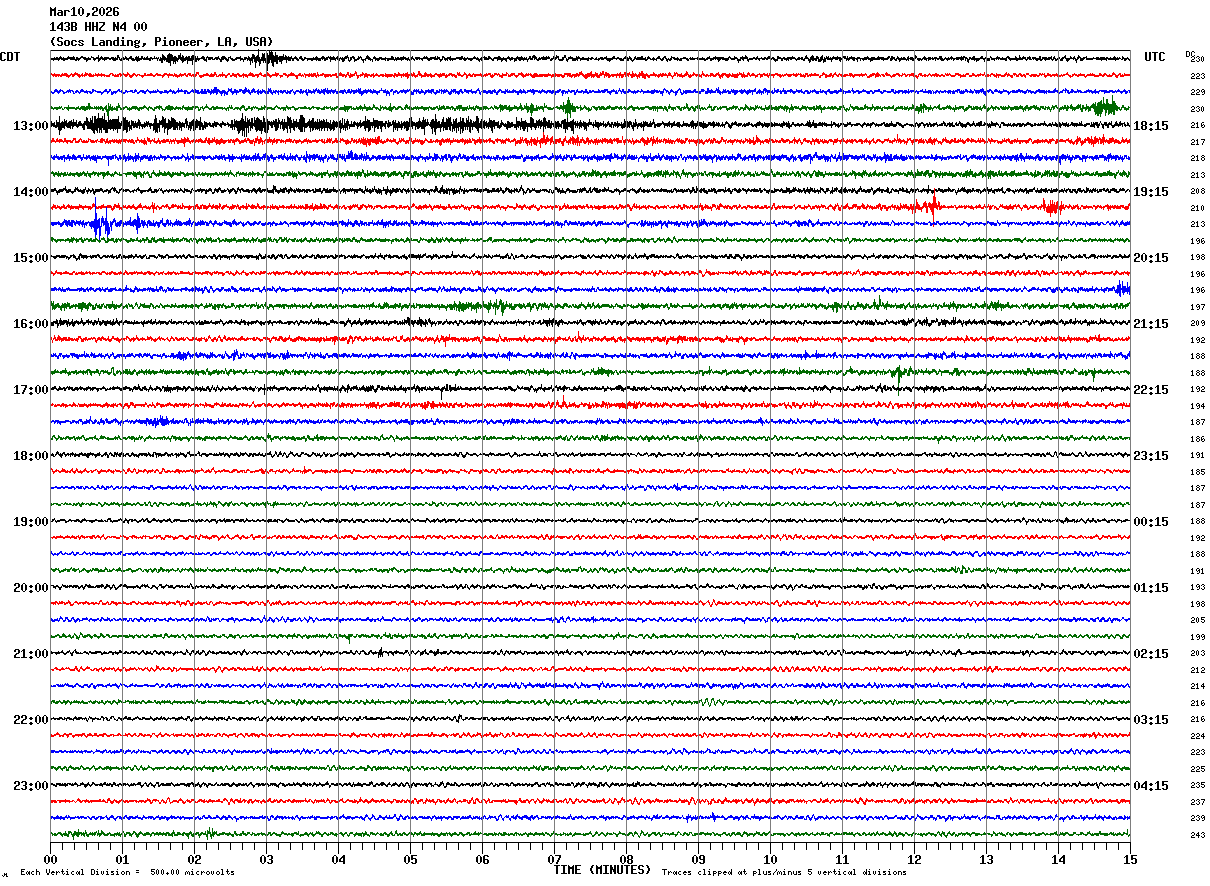
Task: Click minute tick '09' on the bottom axis
Action: coord(698,859)
